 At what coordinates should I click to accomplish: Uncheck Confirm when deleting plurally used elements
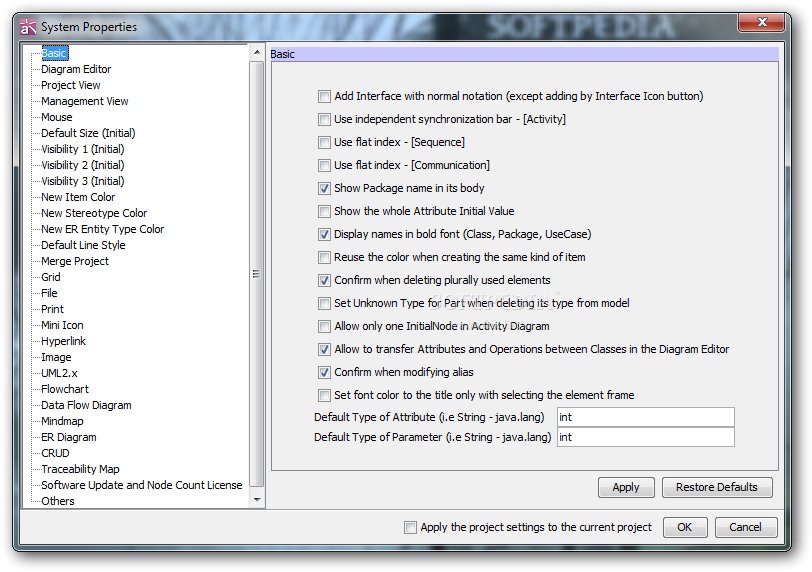[x=324, y=281]
